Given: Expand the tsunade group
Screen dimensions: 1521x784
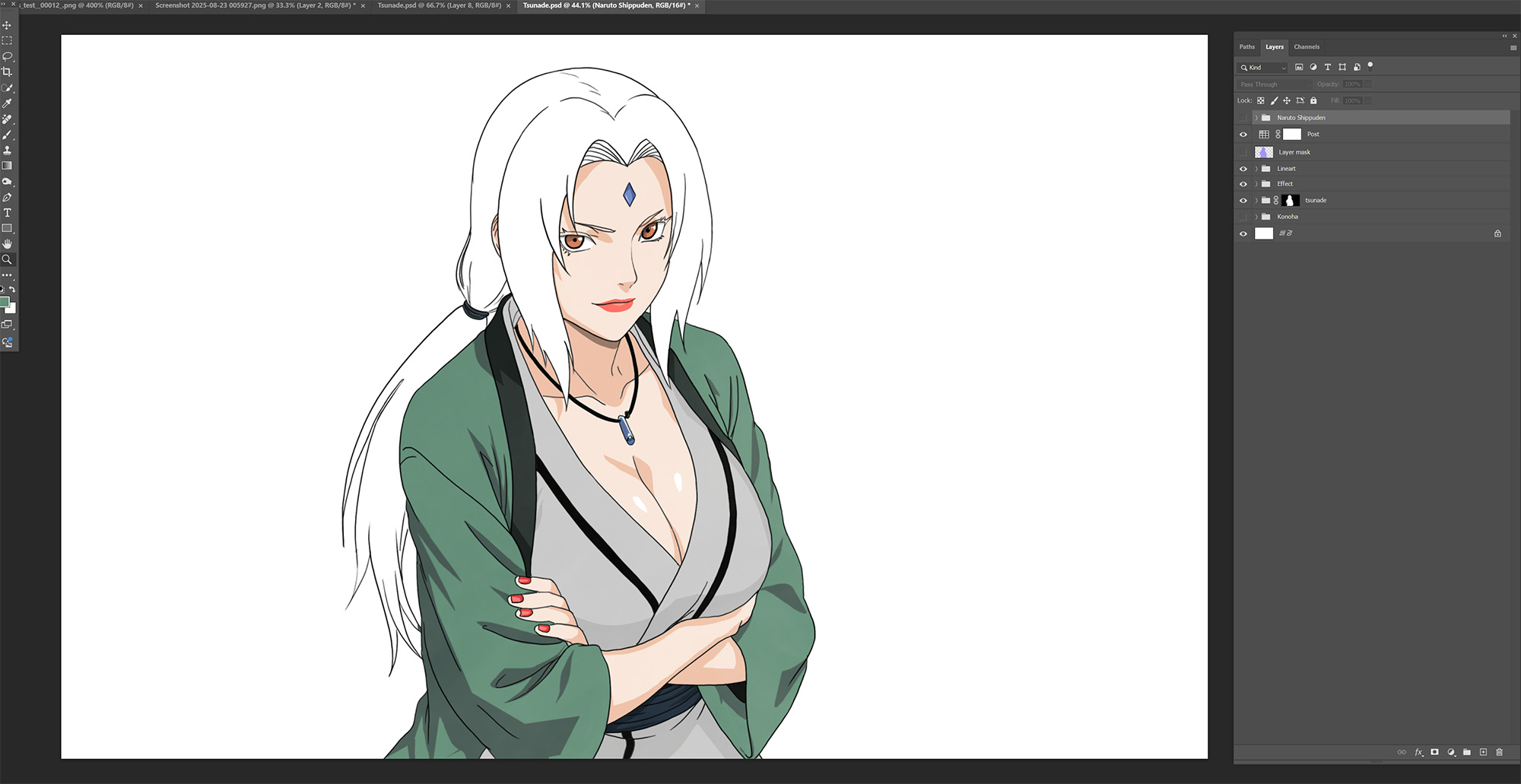Looking at the screenshot, I should point(1256,201).
